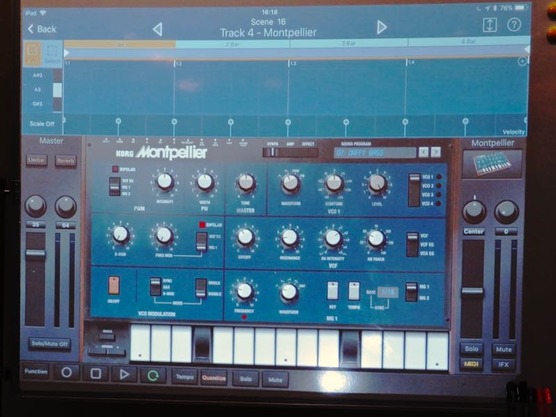Click the Master Tune knob
556x417 pixels.
pyautogui.click(x=246, y=183)
